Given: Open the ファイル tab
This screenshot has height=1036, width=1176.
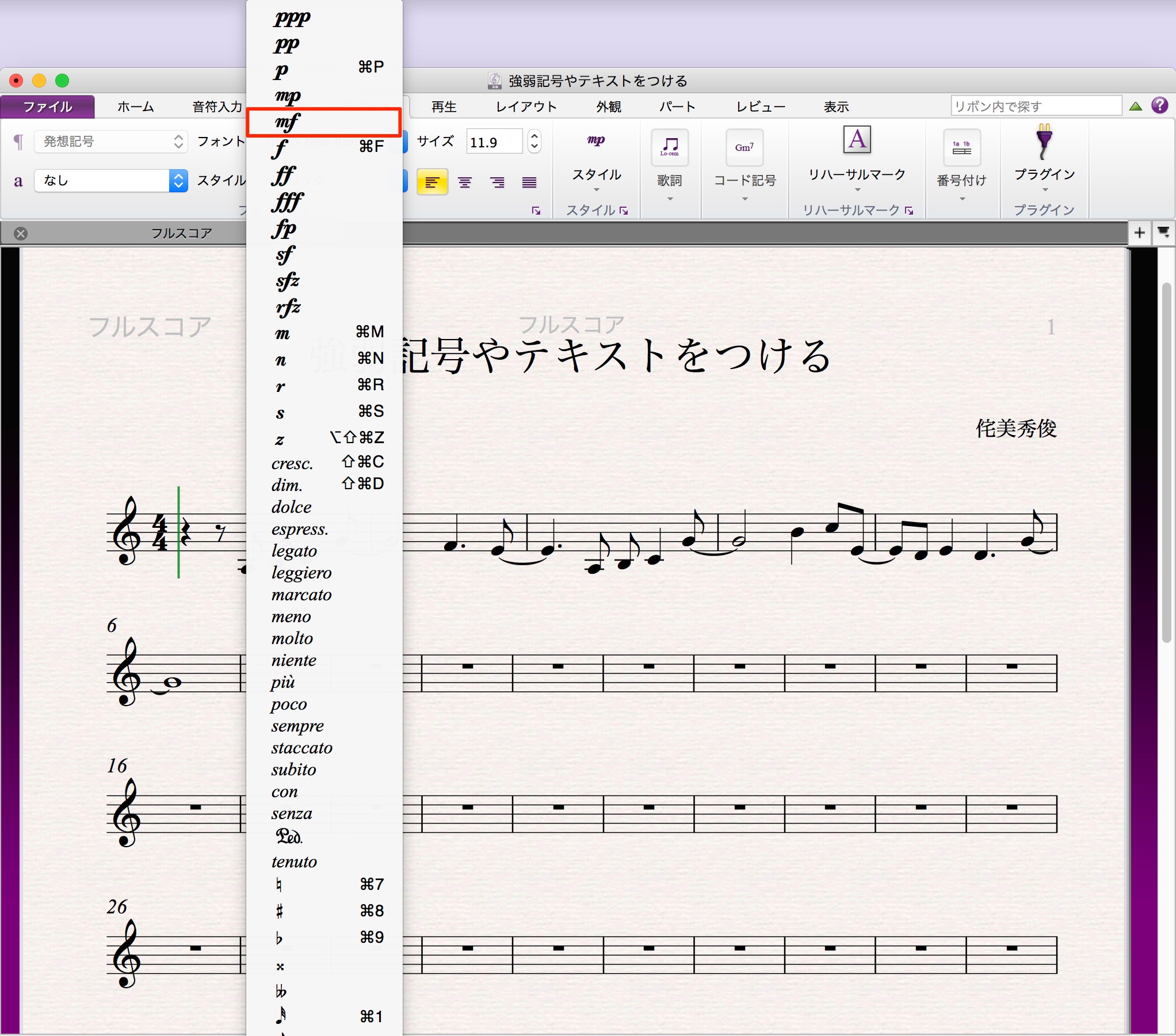Looking at the screenshot, I should tap(48, 107).
